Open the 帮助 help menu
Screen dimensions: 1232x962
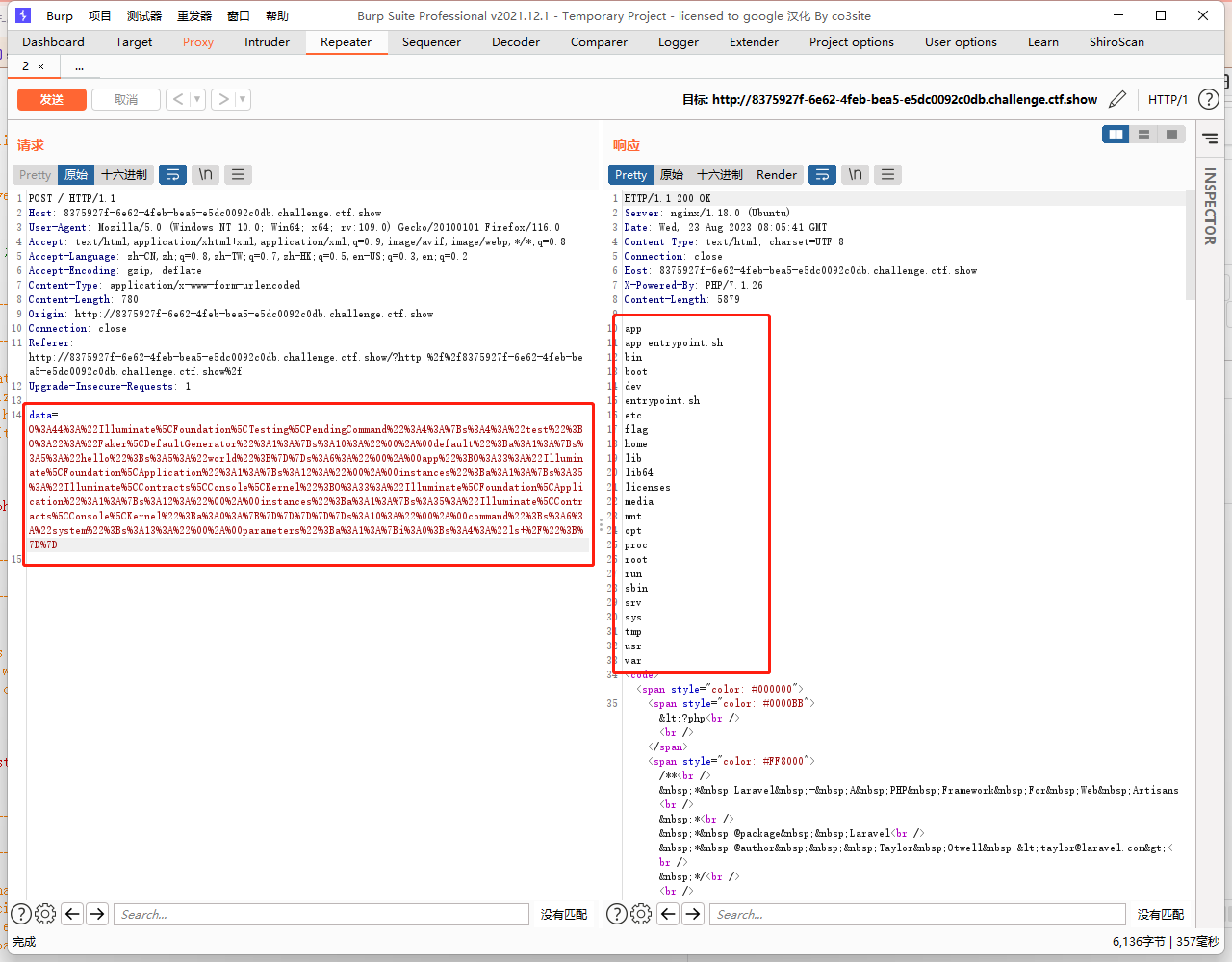tap(277, 15)
